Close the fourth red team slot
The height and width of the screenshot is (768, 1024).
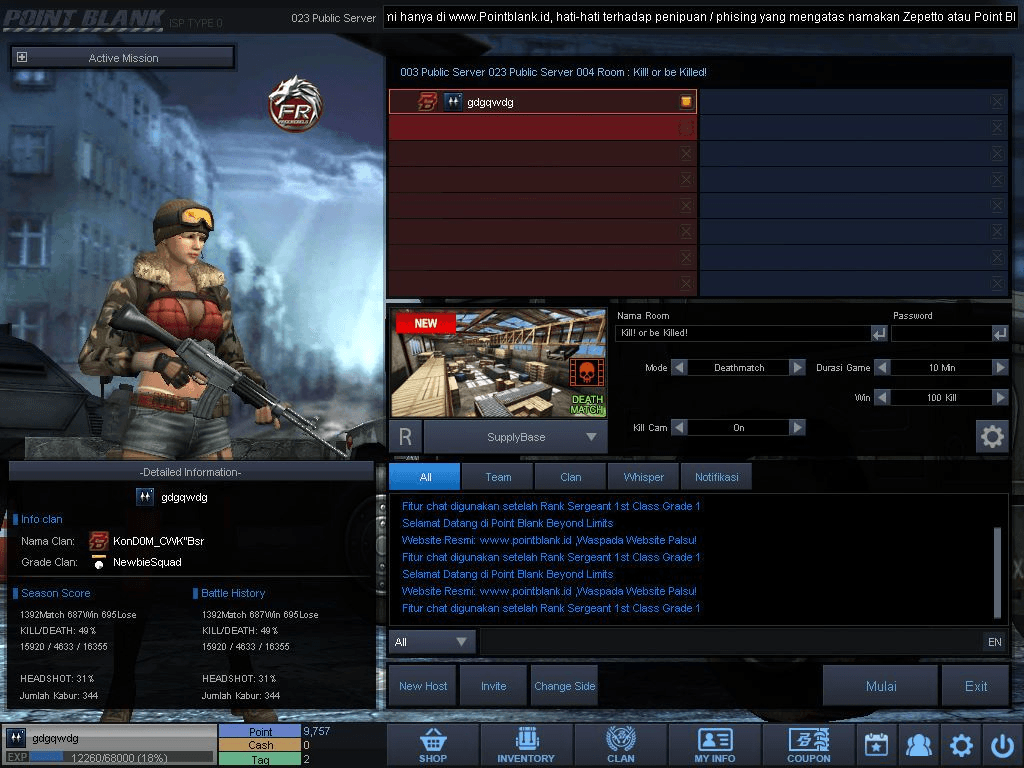click(686, 180)
